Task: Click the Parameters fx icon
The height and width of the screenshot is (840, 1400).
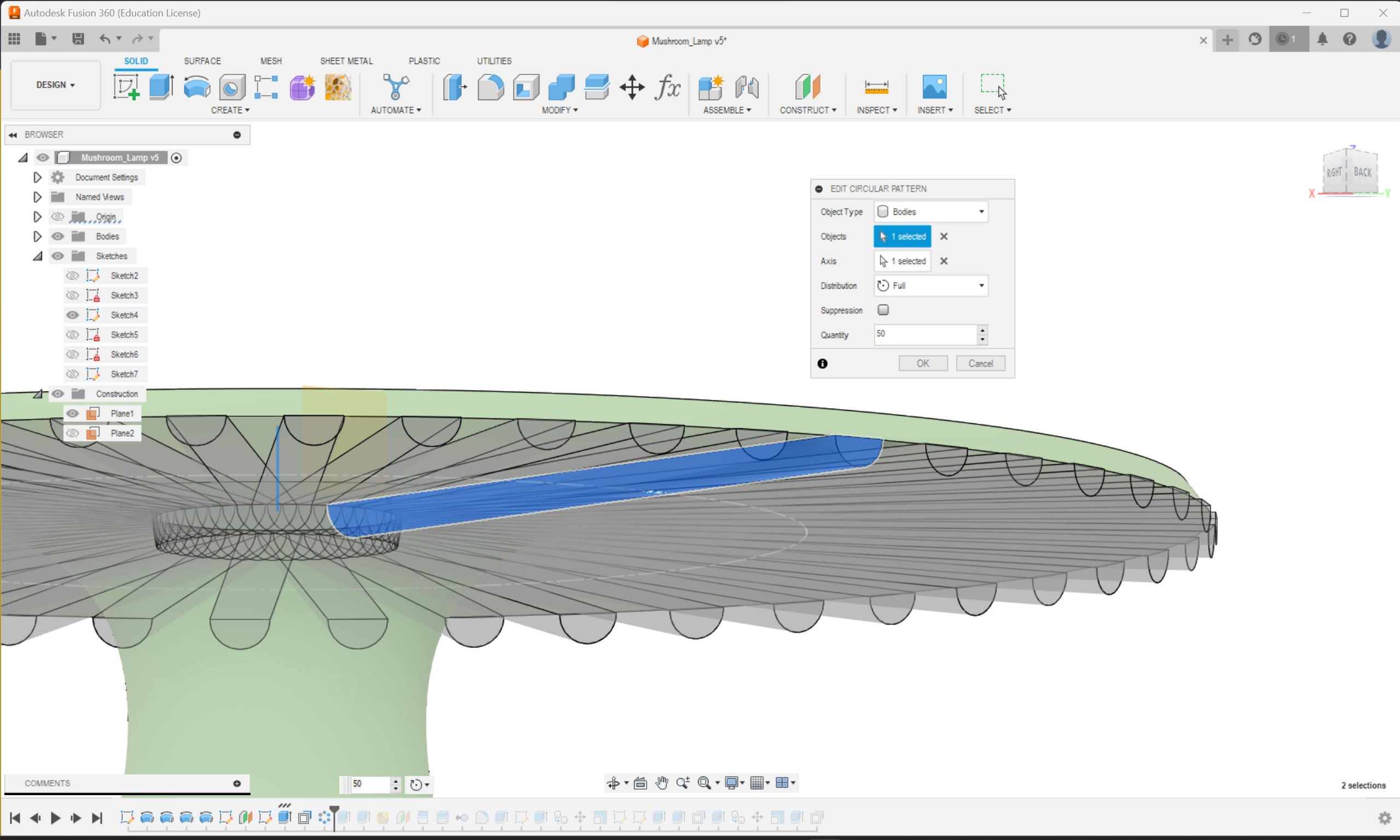Action: tap(667, 87)
